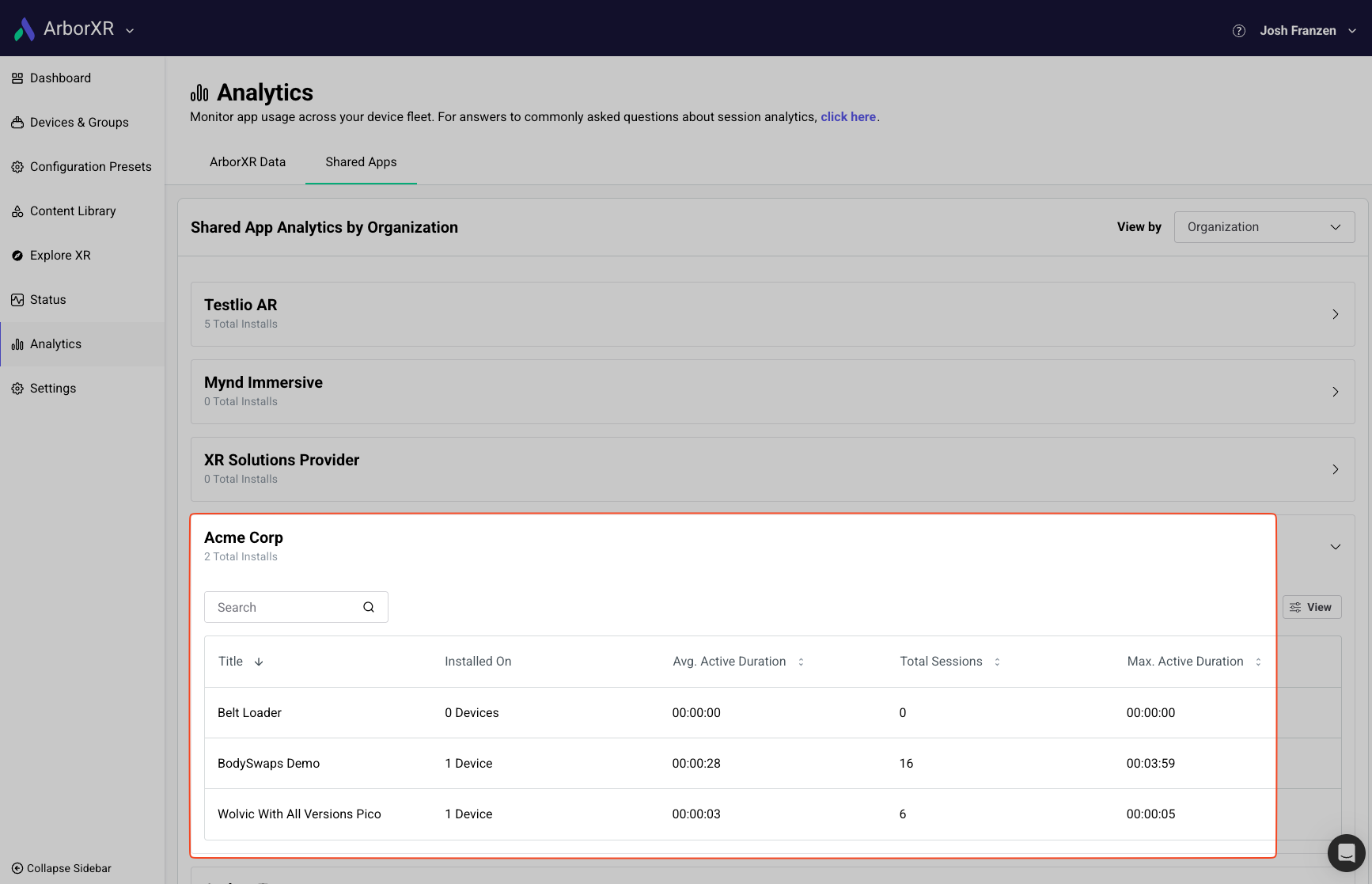Click the XR Solutions Provider heading

[x=282, y=460]
